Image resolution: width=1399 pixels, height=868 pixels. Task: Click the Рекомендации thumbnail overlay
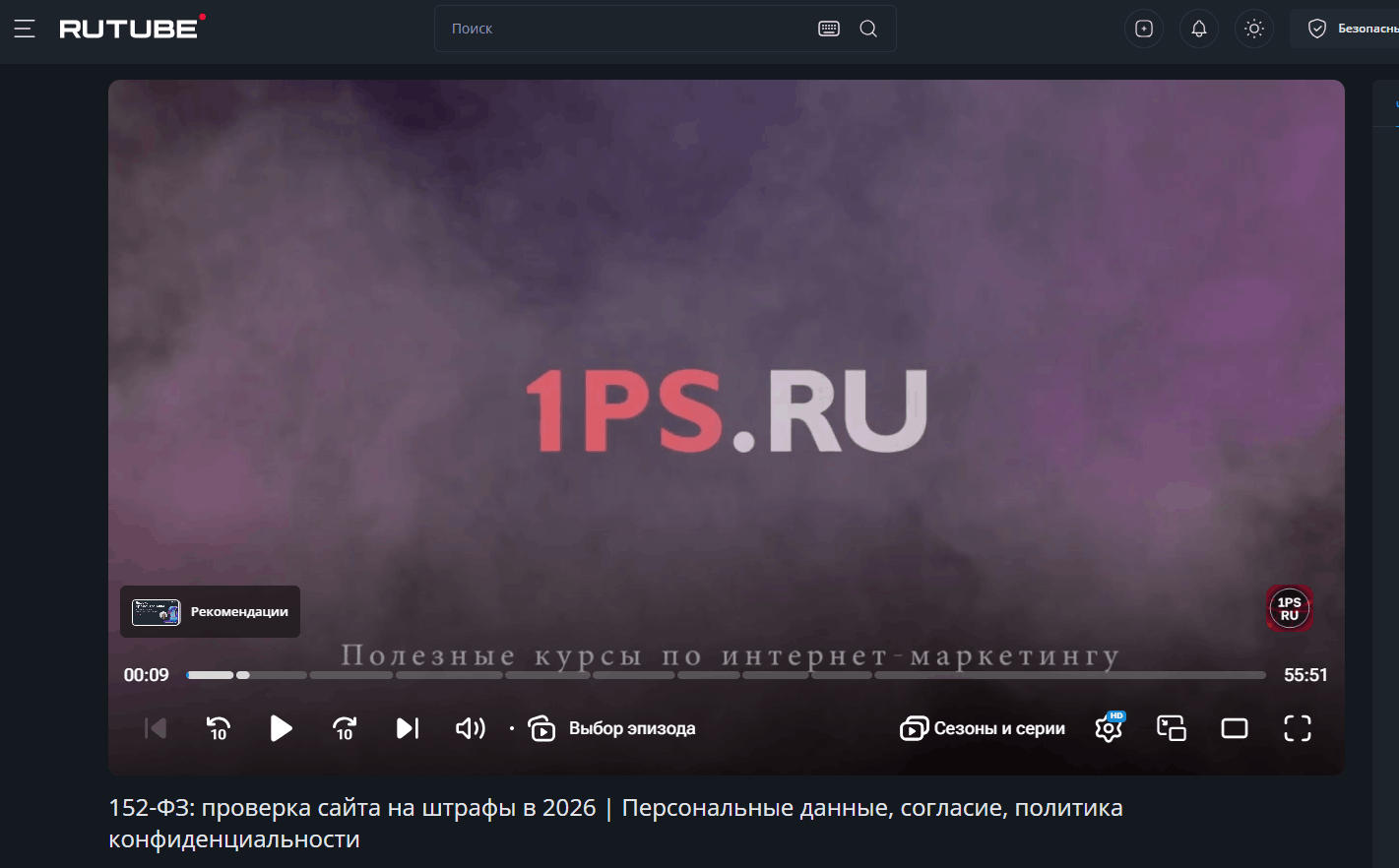(154, 611)
